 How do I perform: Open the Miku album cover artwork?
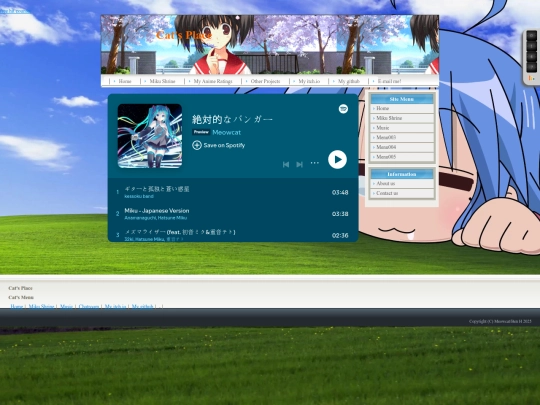150,136
